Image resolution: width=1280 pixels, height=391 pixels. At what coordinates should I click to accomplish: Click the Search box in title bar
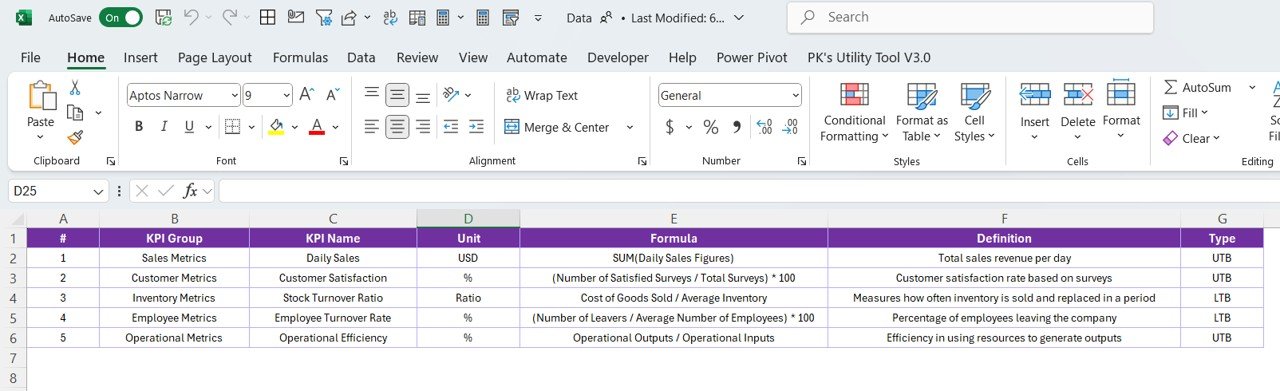[970, 17]
